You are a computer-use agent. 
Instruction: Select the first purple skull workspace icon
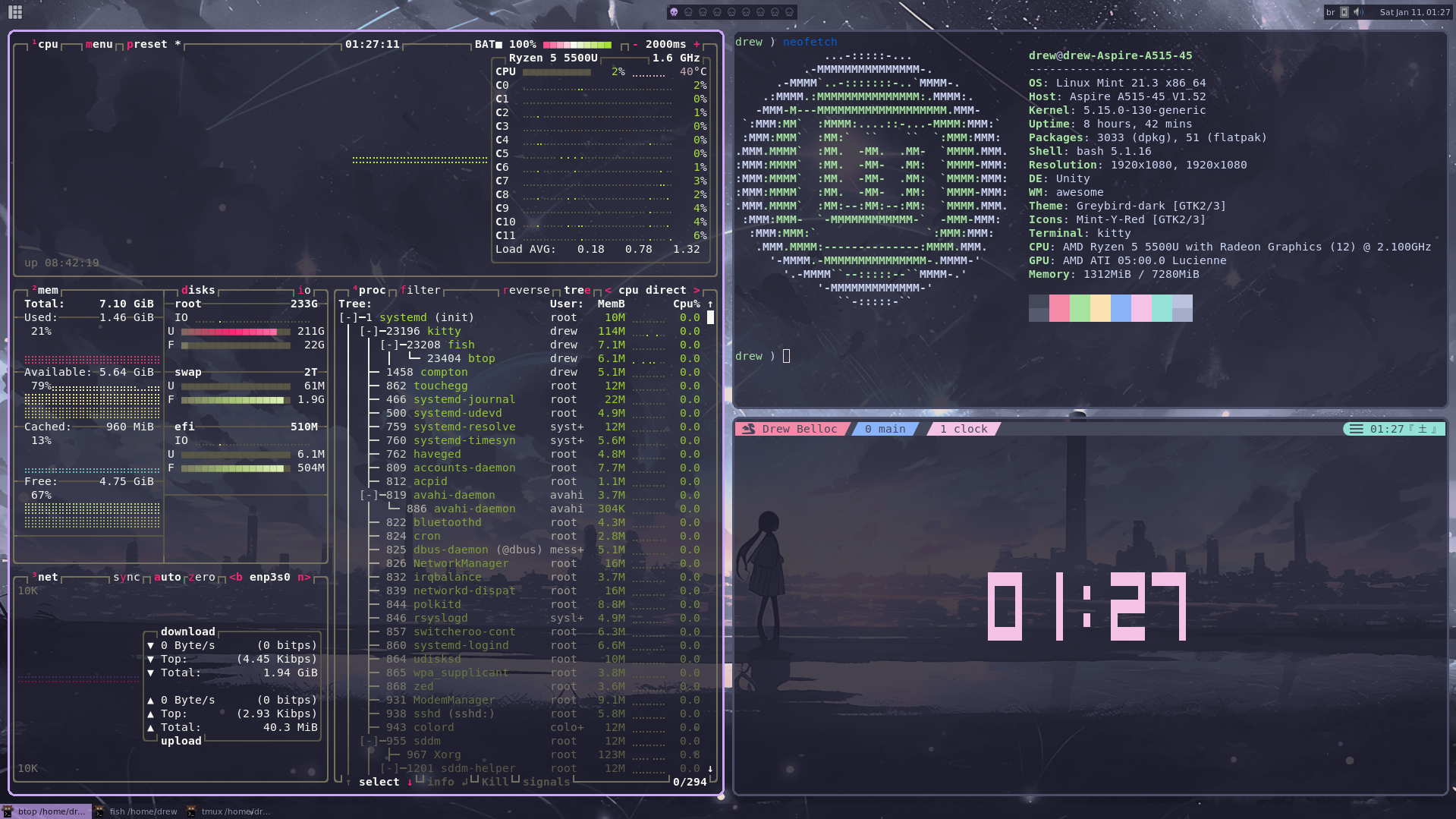coord(674,12)
